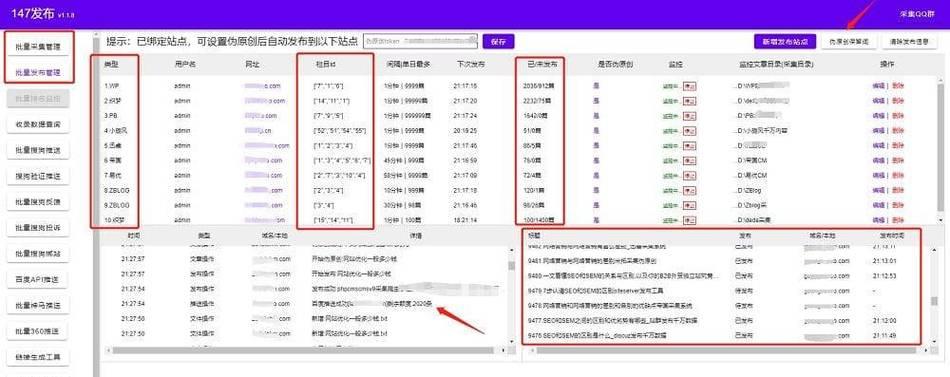The height and width of the screenshot is (377, 950).
Task: Edit the 1.WP site row
Action: [879, 86]
